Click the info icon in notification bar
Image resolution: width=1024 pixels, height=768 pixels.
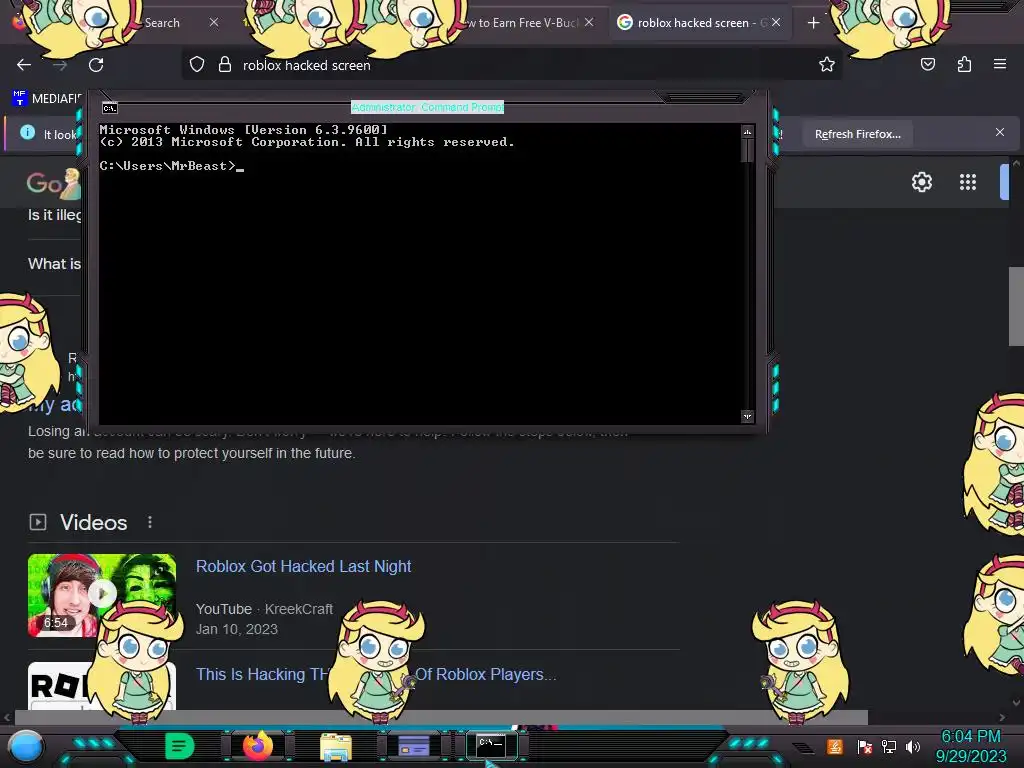pos(27,133)
